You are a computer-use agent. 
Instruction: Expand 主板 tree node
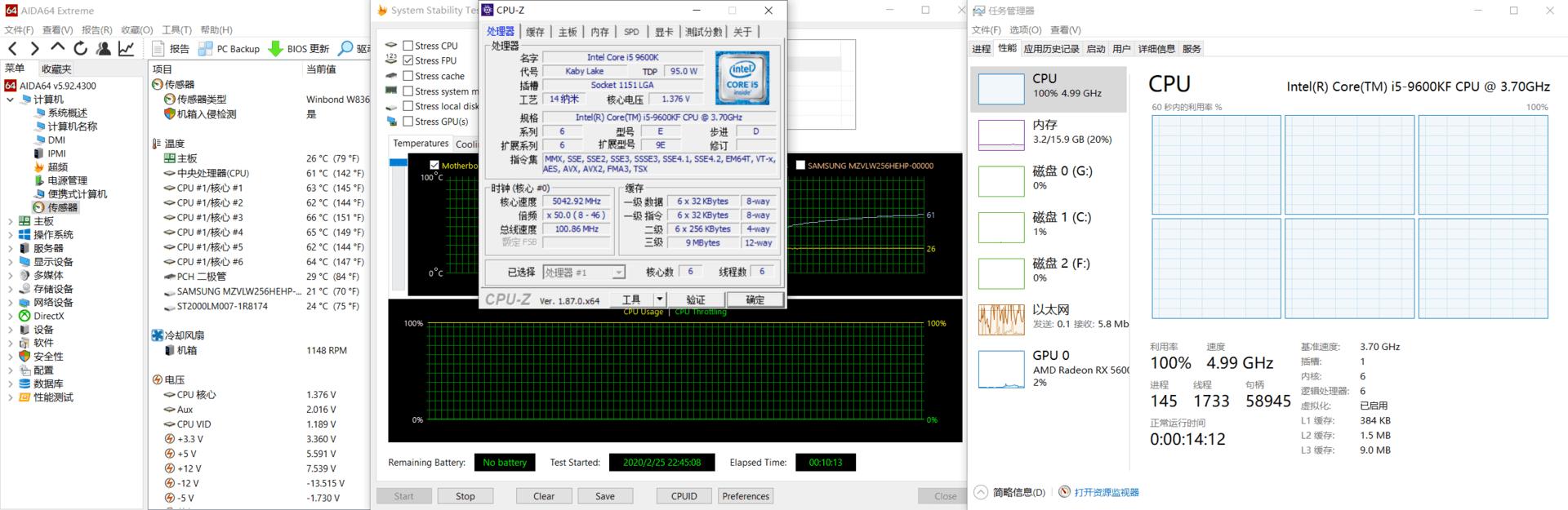point(10,221)
